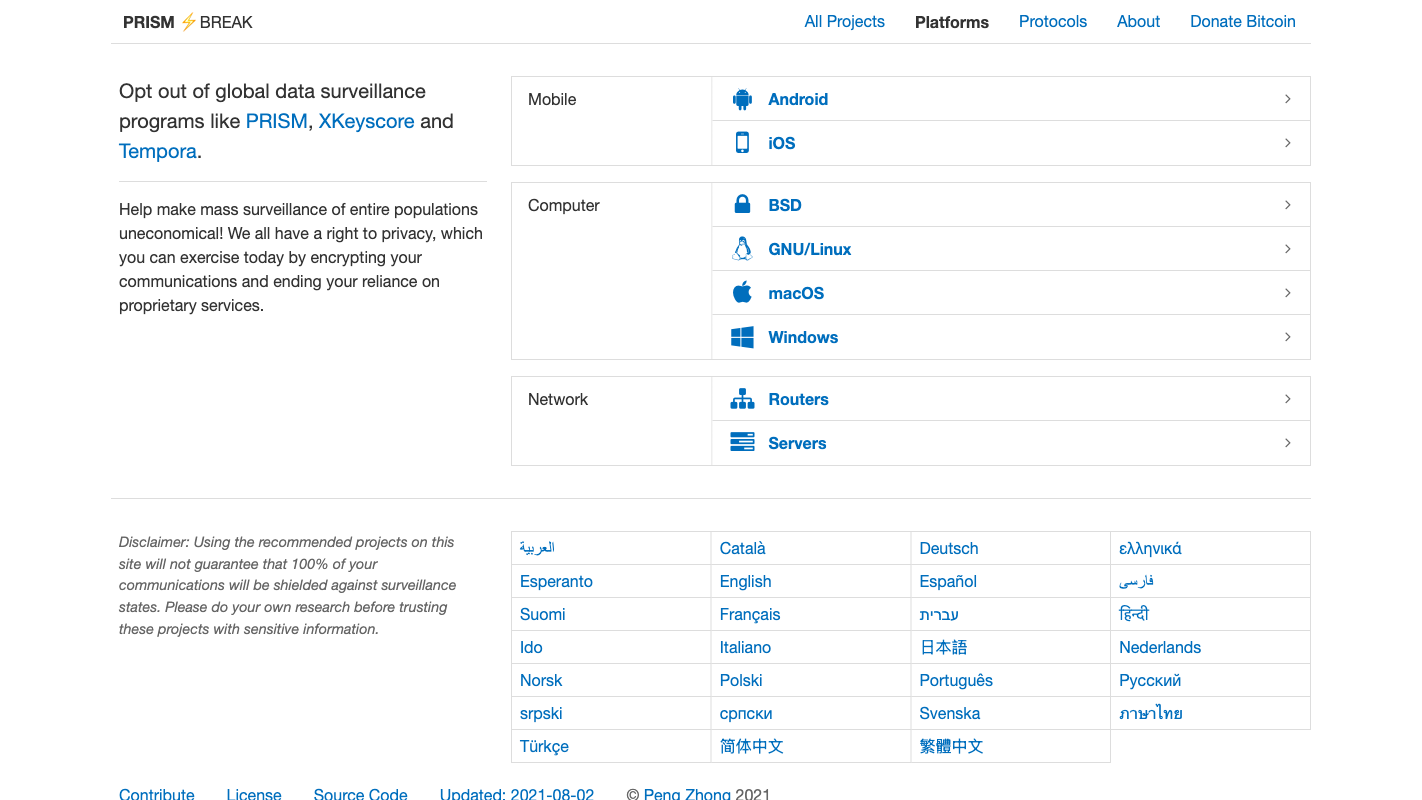The height and width of the screenshot is (800, 1422).
Task: Switch language to Norsk
Action: click(x=541, y=680)
